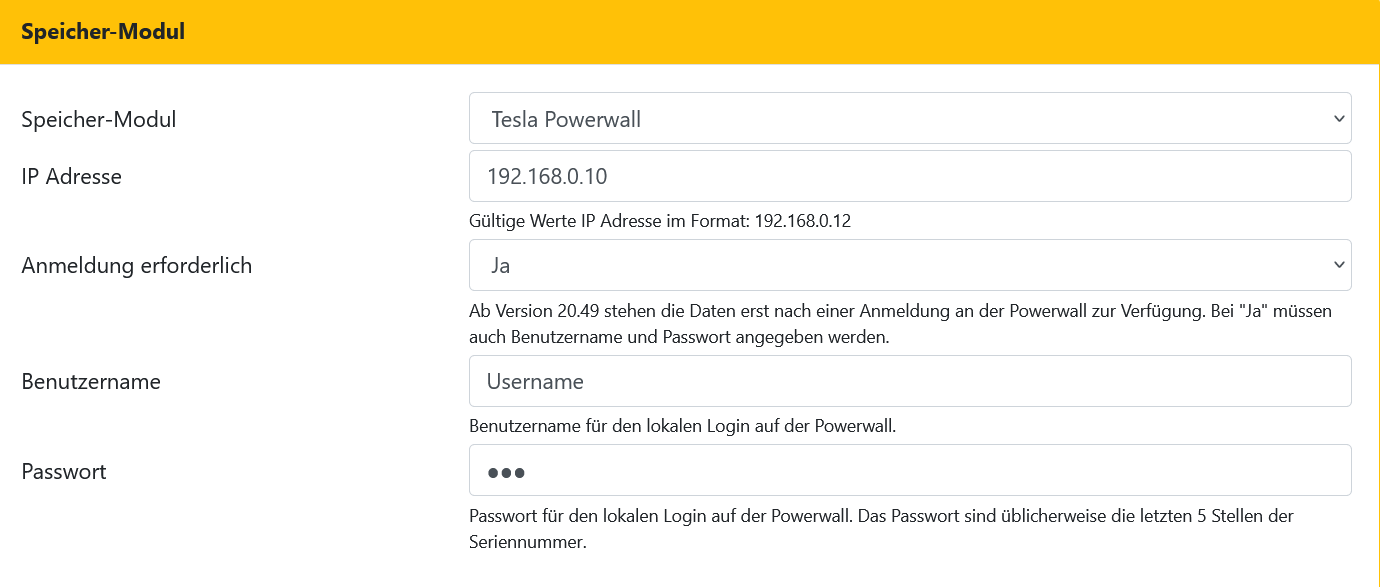The height and width of the screenshot is (587, 1382).
Task: Click the Anmeldung erforderlich label
Action: click(x=137, y=266)
